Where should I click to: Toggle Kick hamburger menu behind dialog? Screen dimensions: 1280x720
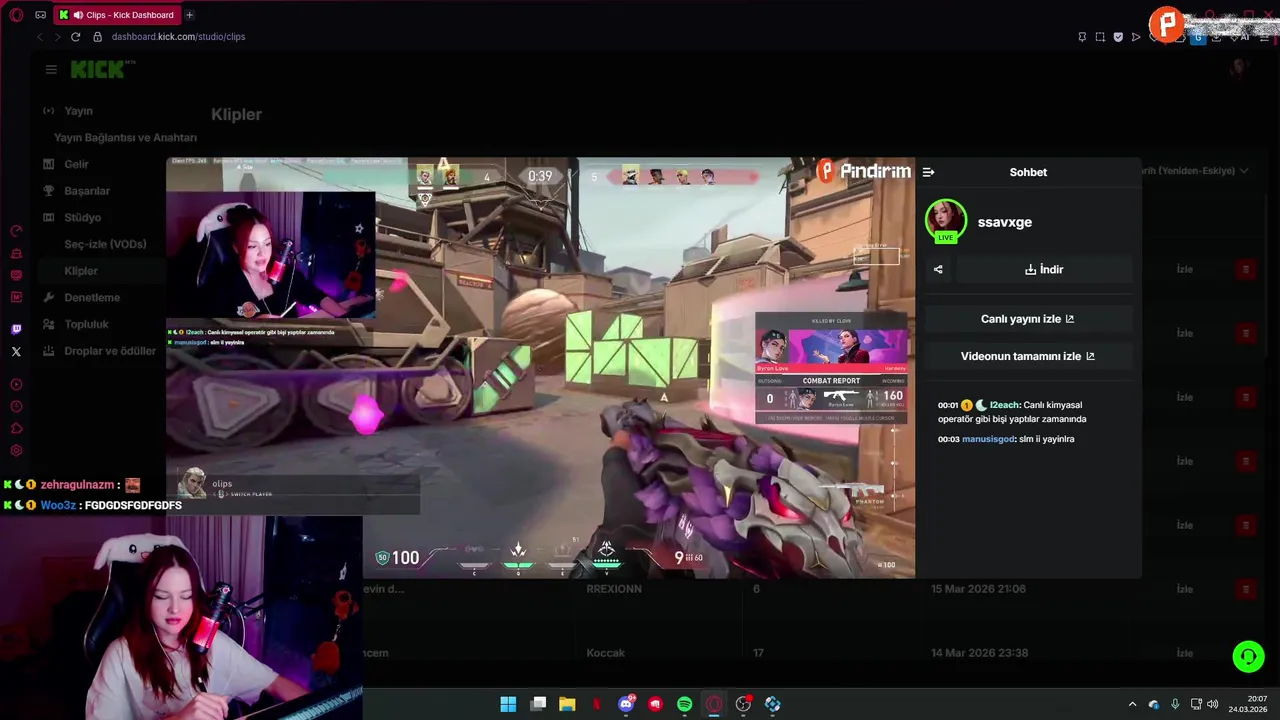[51, 69]
